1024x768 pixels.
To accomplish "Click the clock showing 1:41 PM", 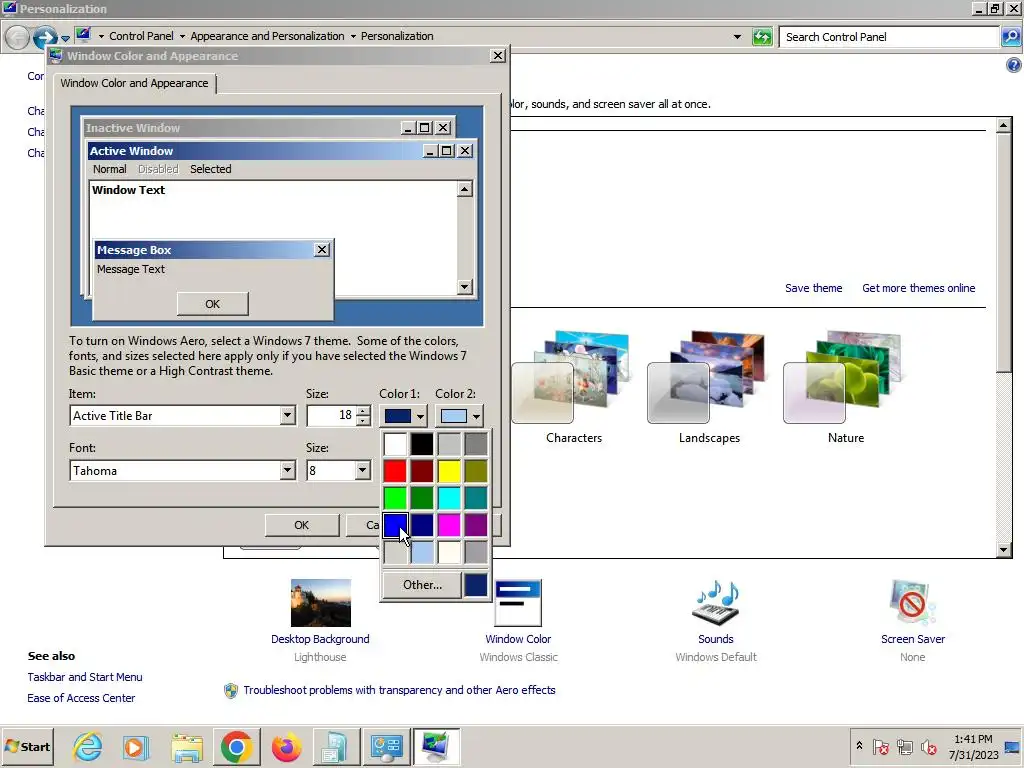I will point(973,739).
